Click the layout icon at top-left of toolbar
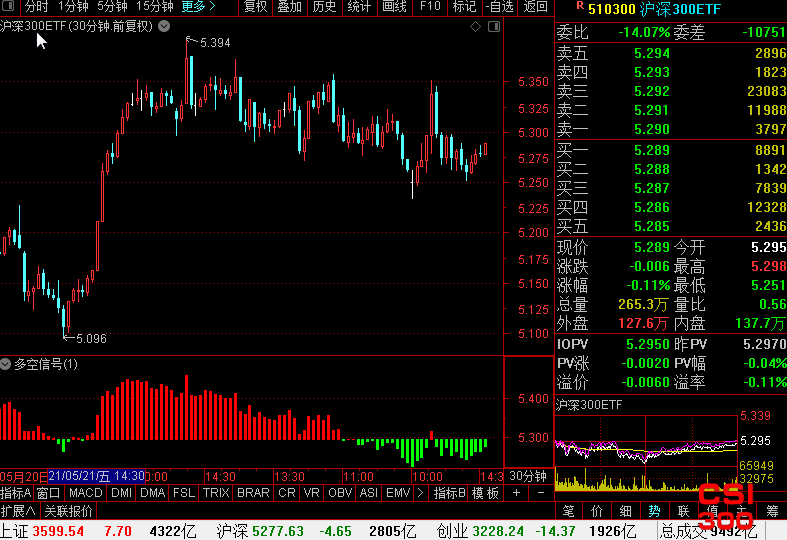The height and width of the screenshot is (540, 787). (9, 6)
